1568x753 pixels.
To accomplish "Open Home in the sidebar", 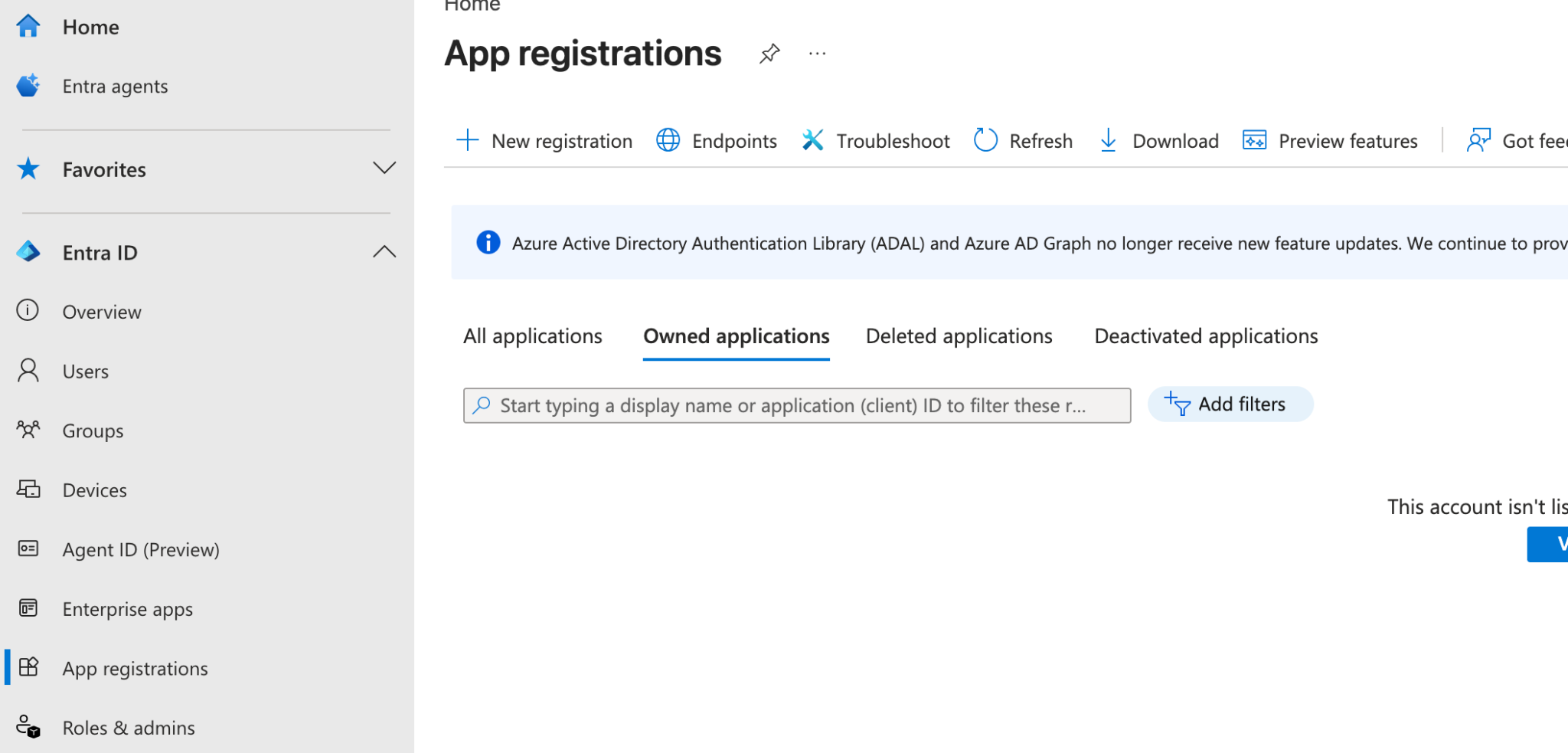I will point(90,27).
